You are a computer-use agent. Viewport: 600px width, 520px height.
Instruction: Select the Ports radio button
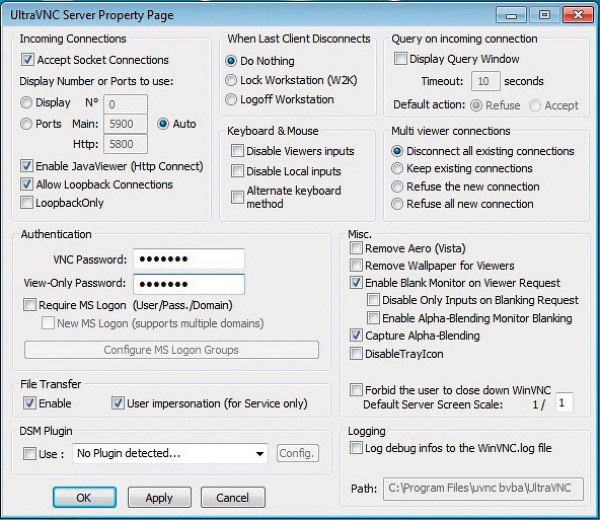pyautogui.click(x=26, y=124)
